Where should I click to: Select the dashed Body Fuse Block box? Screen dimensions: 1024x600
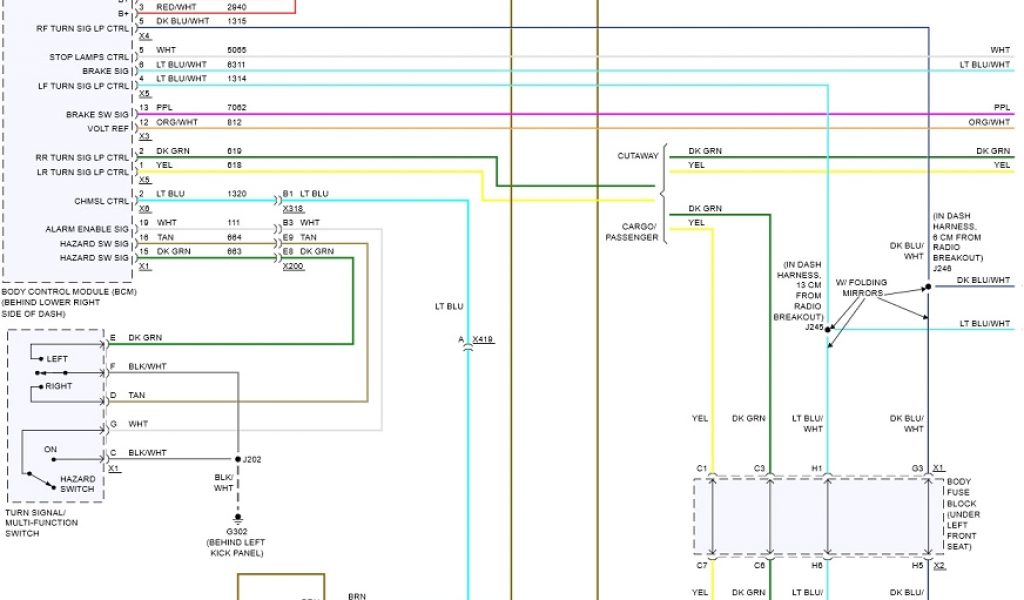click(x=819, y=516)
